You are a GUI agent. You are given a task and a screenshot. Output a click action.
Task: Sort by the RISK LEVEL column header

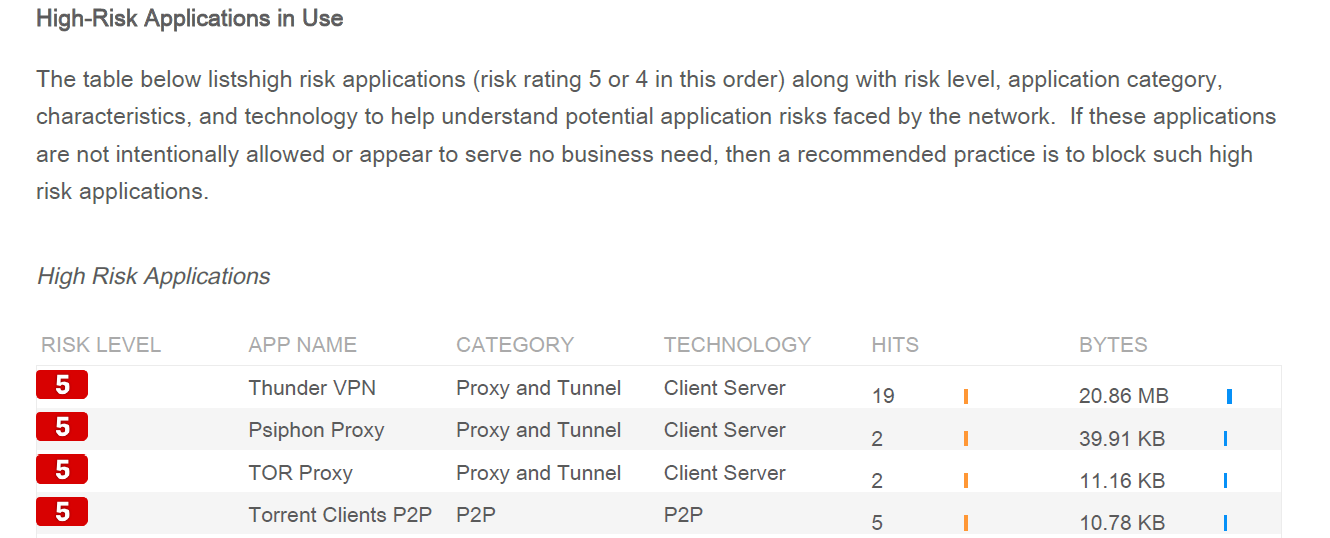point(101,345)
